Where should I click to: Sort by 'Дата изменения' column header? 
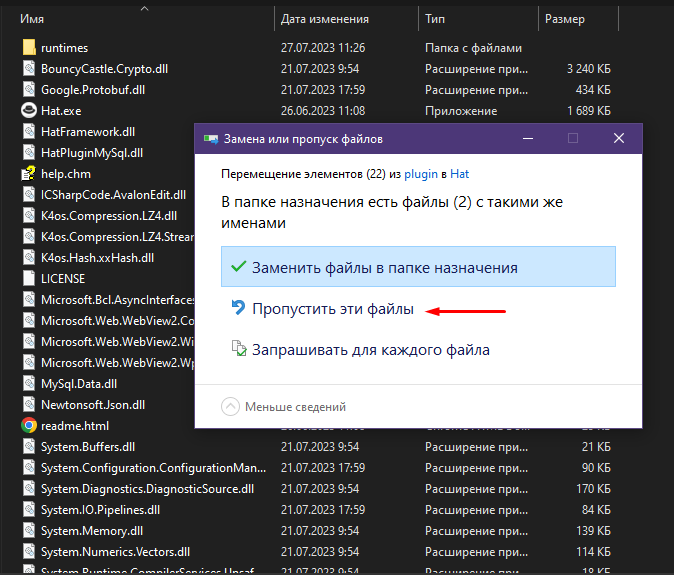coord(324,19)
